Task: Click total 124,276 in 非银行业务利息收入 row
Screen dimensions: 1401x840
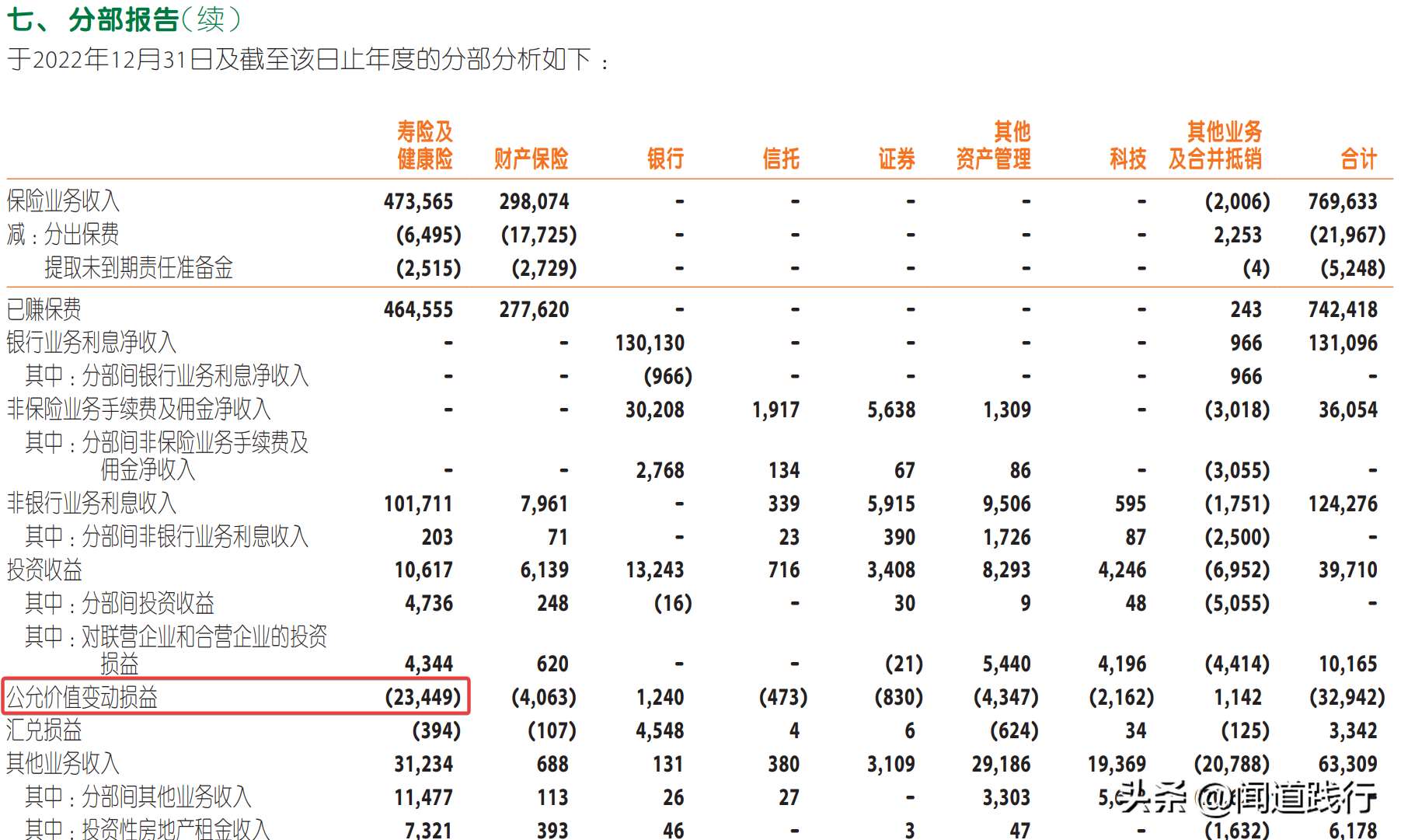Action: [1343, 504]
